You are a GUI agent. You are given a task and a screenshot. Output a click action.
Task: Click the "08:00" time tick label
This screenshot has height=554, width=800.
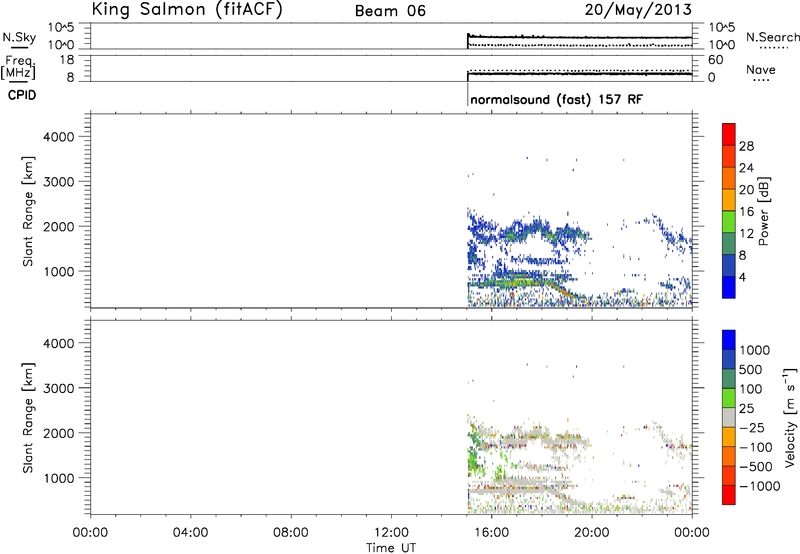tap(290, 533)
